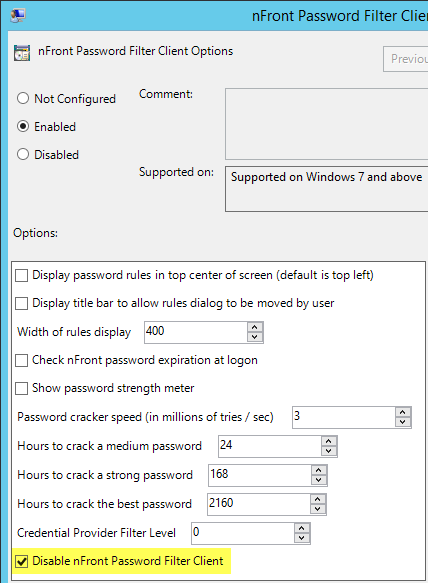The image size is (428, 583).
Task: Select the Not Configured radio button
Action: pyautogui.click(x=23, y=98)
